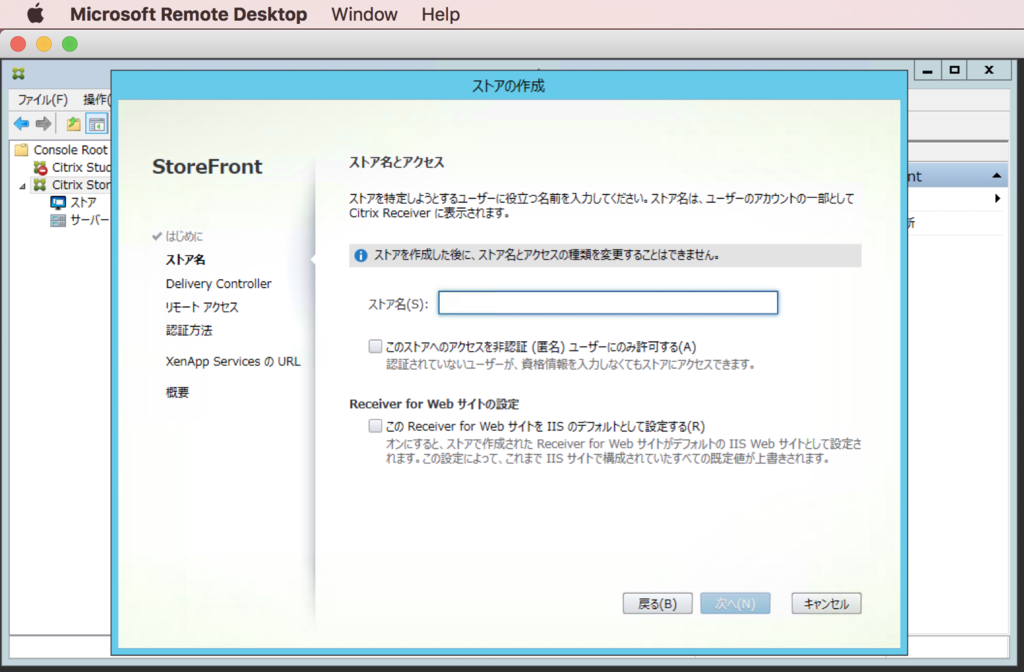Open the Window menu
The width and height of the screenshot is (1024, 672).
tap(364, 14)
